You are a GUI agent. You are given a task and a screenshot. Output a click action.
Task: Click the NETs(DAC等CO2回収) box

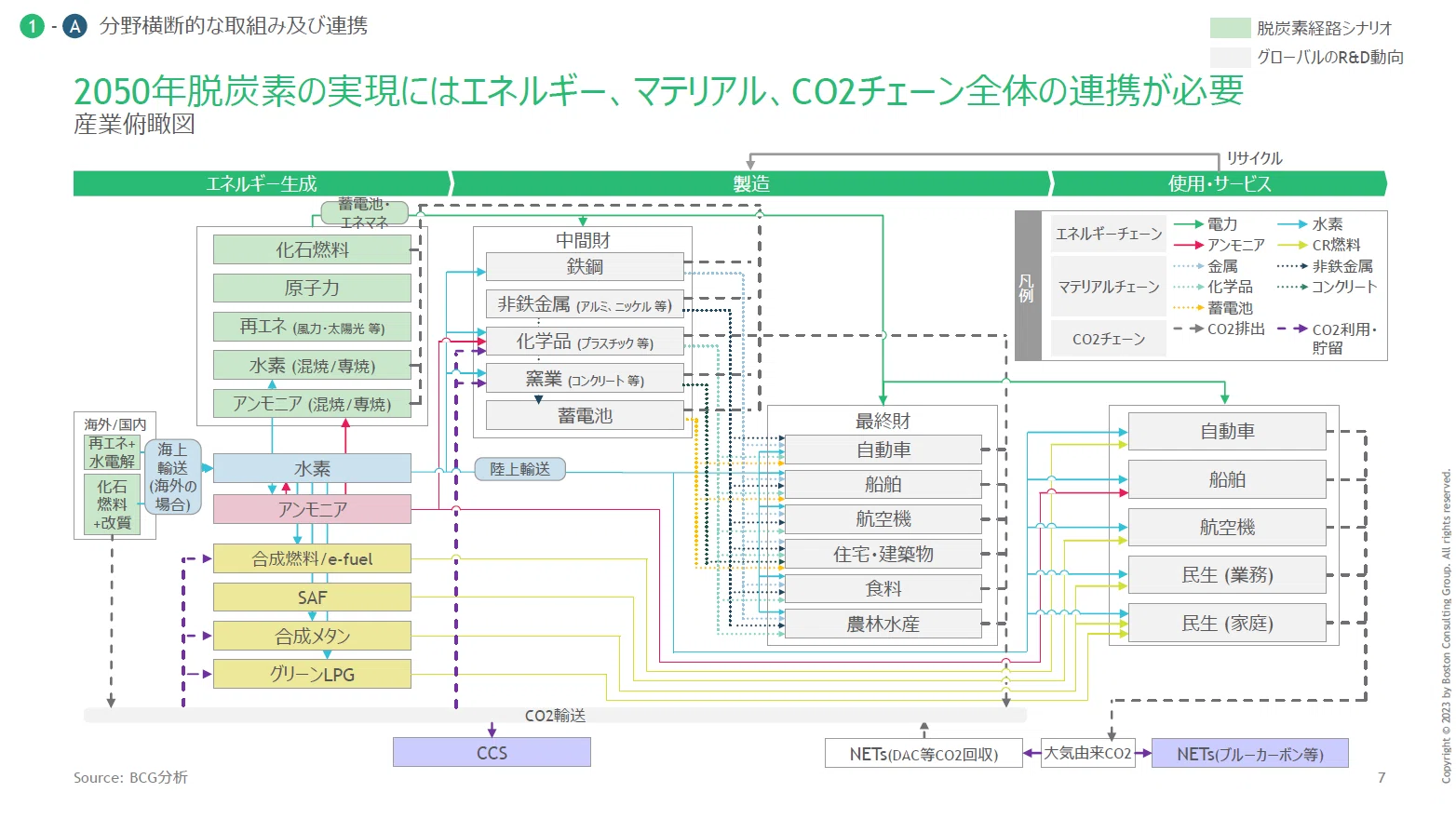tap(923, 754)
